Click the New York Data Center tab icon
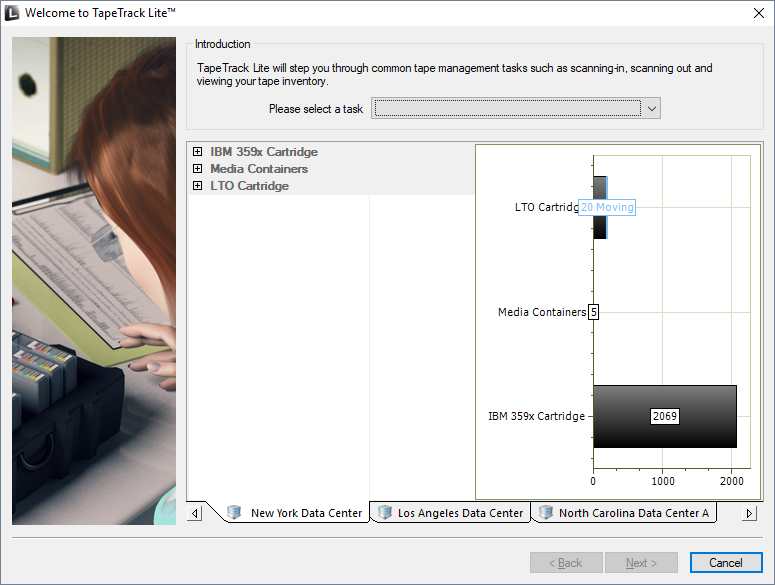The image size is (775, 585). coord(234,512)
